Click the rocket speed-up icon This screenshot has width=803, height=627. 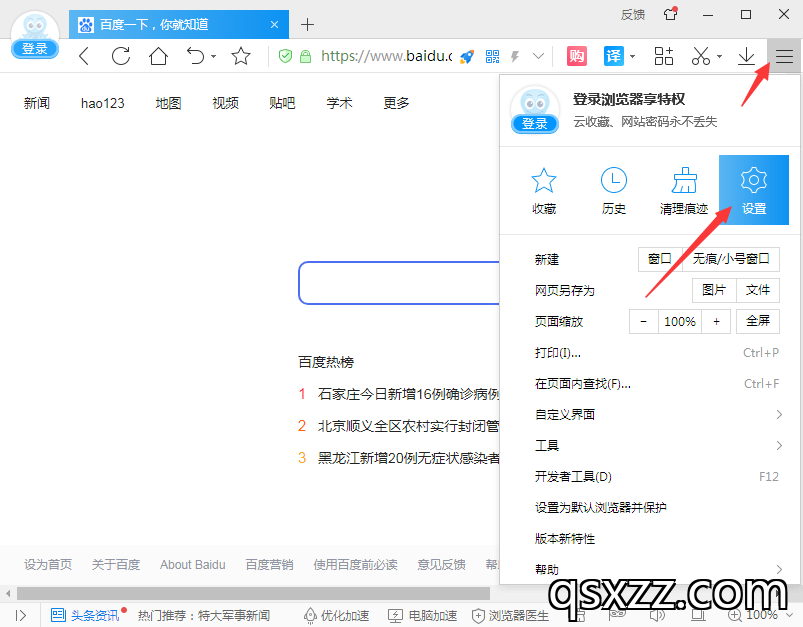coord(467,56)
